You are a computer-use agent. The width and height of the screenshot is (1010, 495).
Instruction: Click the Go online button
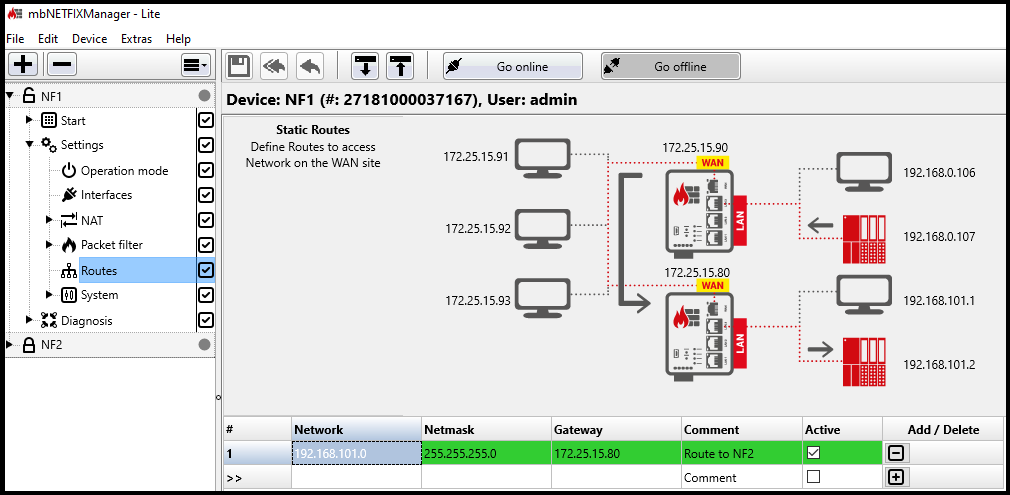click(x=513, y=66)
